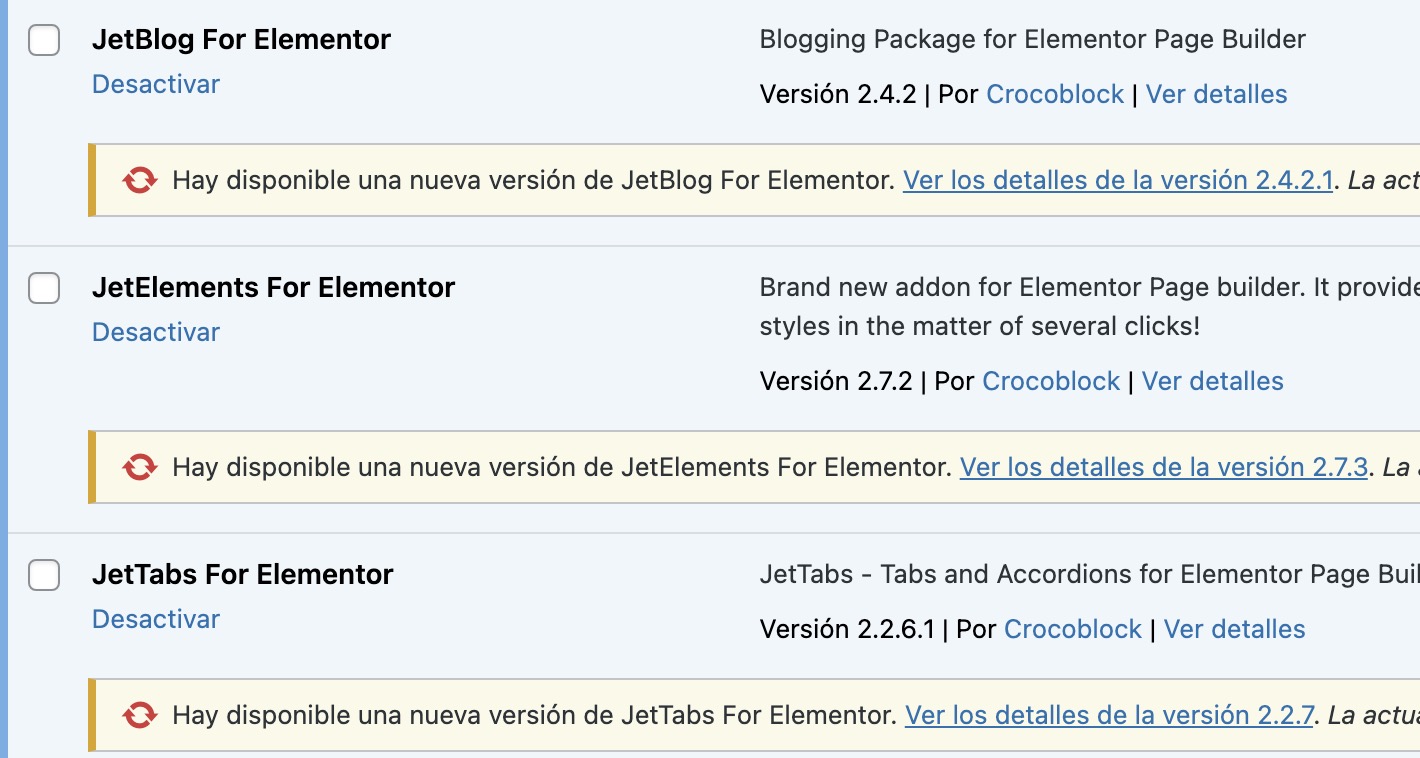Click Desactivar under JetElements For Elementor
Image resolution: width=1420 pixels, height=758 pixels.
[155, 332]
